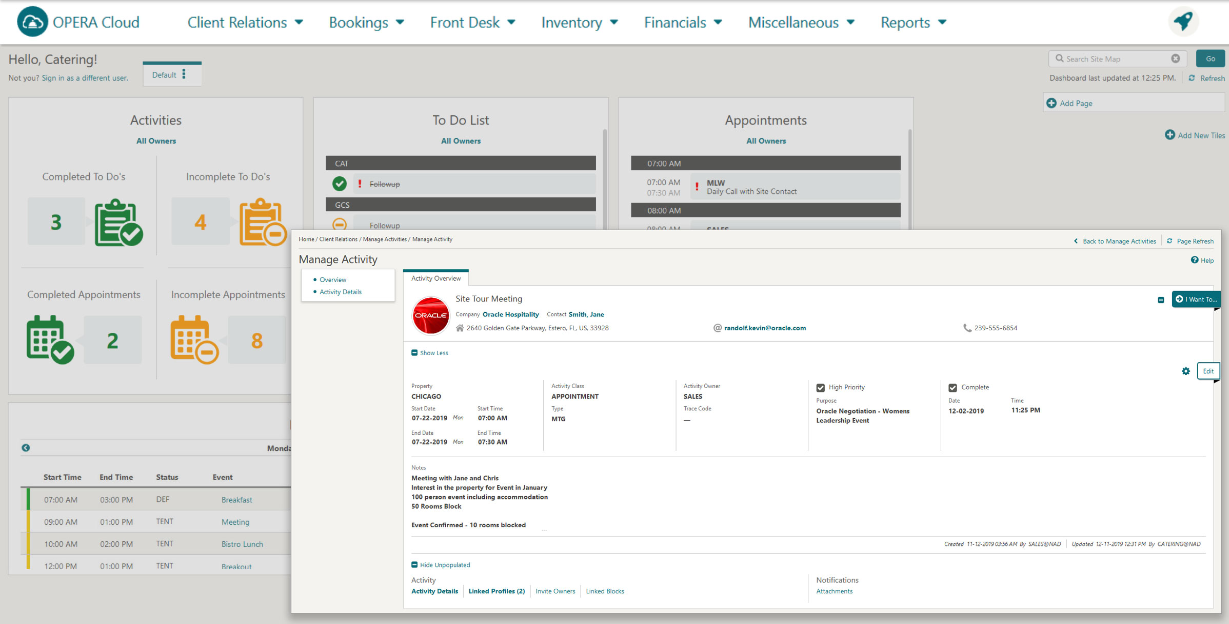The height and width of the screenshot is (624, 1229).
Task: Switch to the Activity Overview tab
Action: click(x=436, y=280)
